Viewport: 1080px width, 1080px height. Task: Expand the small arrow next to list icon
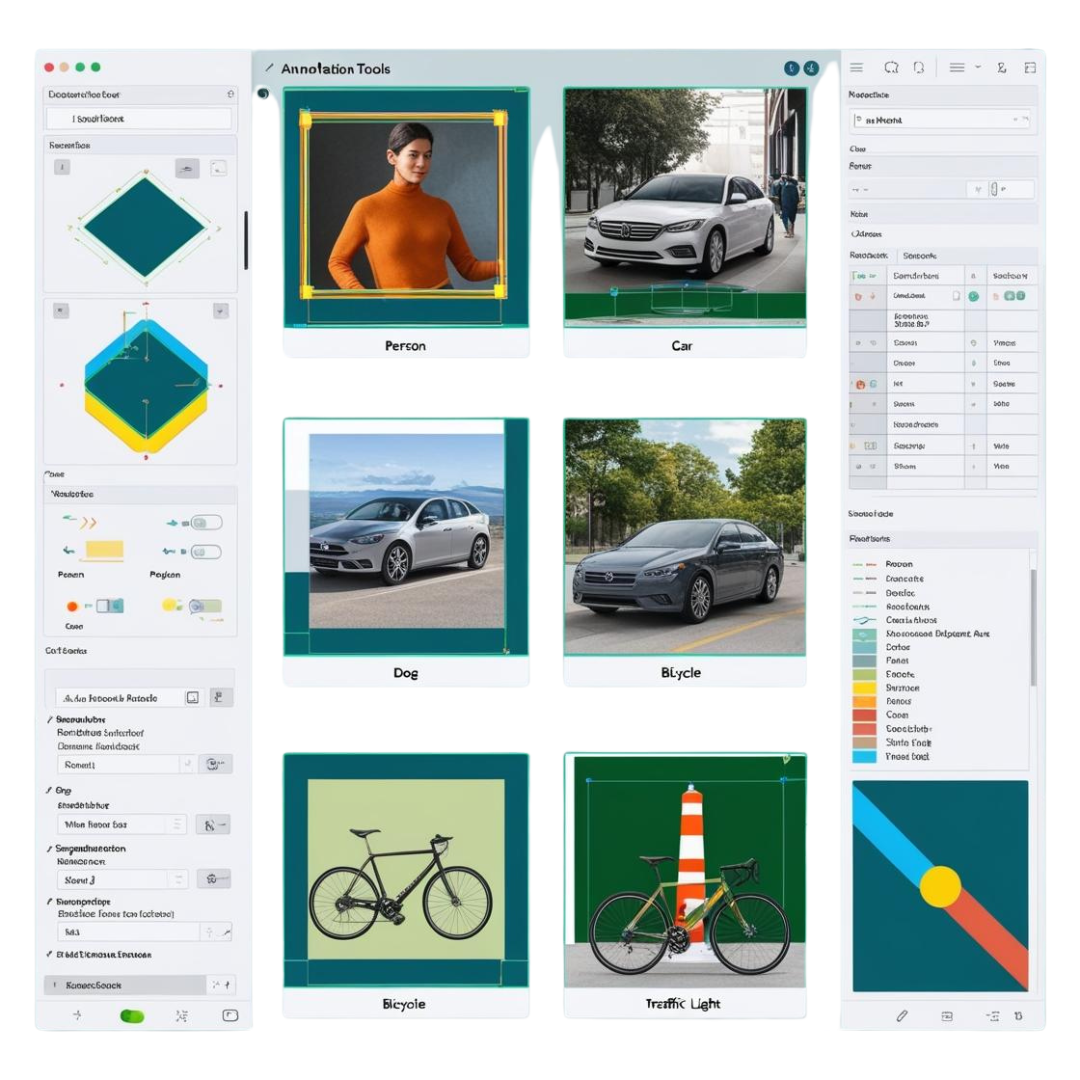(x=978, y=67)
